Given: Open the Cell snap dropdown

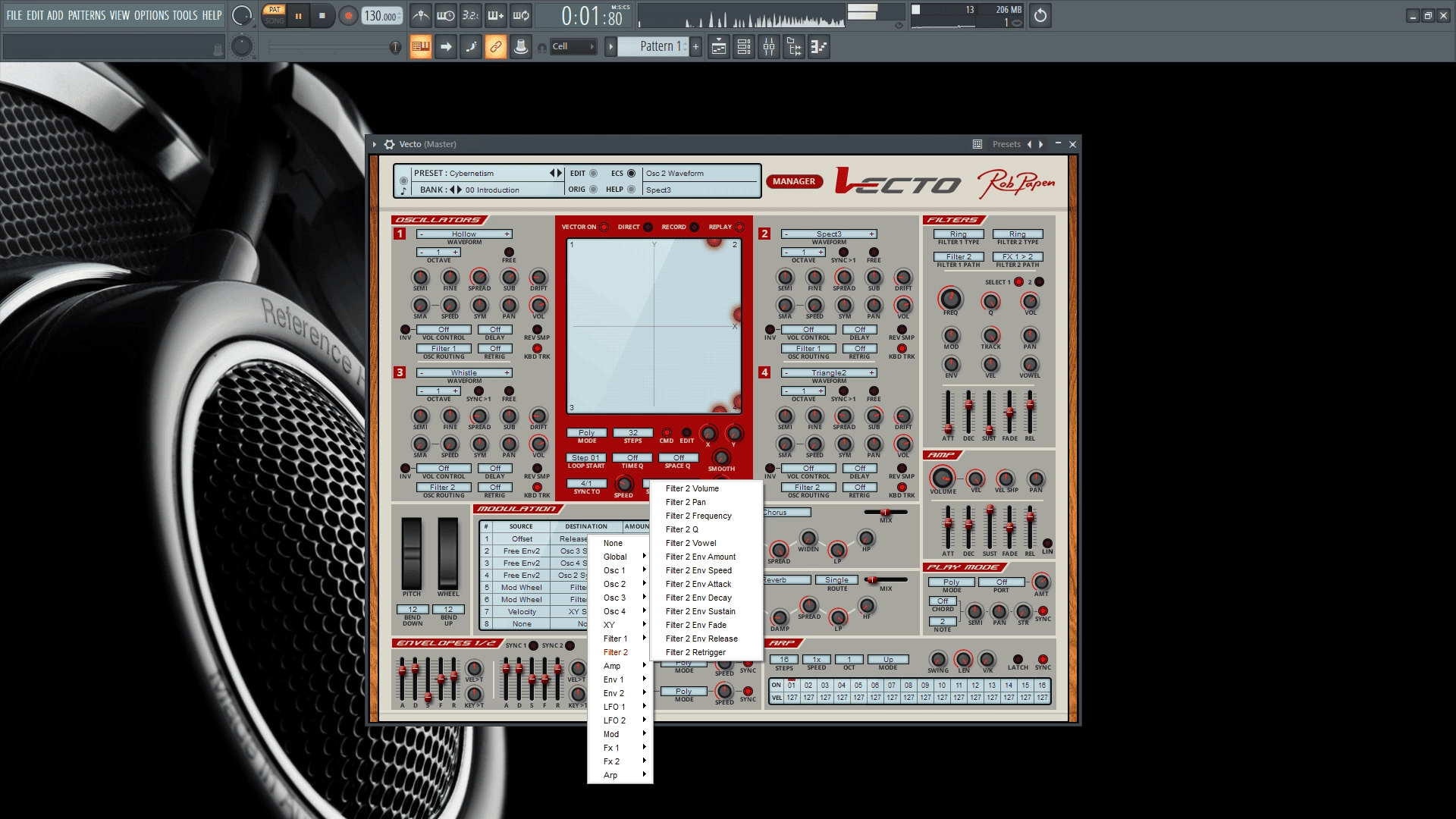Looking at the screenshot, I should click(x=573, y=46).
